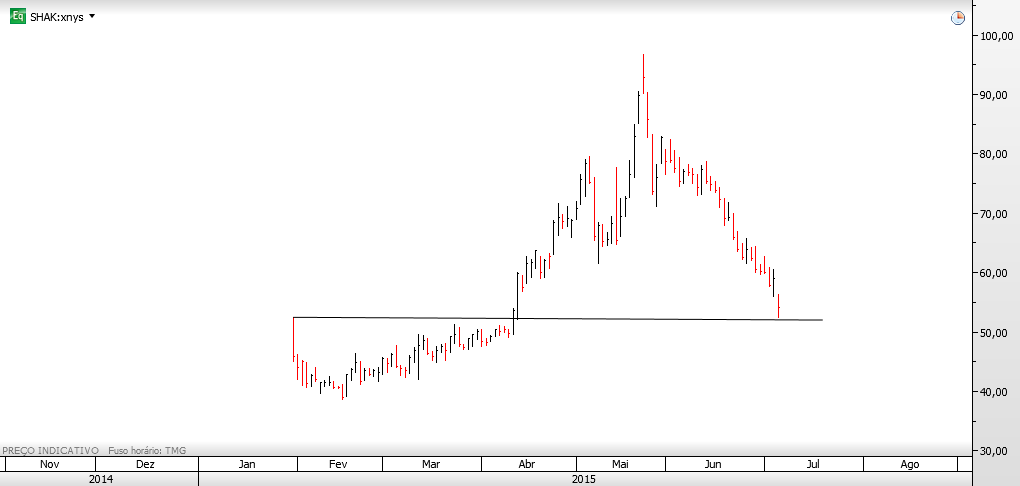Click the PREÇO INDICATIVO label
Viewport: 1020px width, 486px height.
[51, 450]
